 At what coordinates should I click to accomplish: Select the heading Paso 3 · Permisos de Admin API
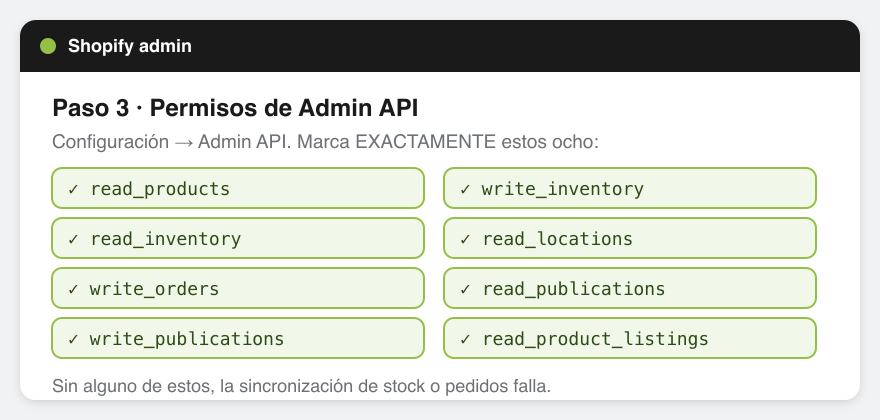tap(235, 108)
